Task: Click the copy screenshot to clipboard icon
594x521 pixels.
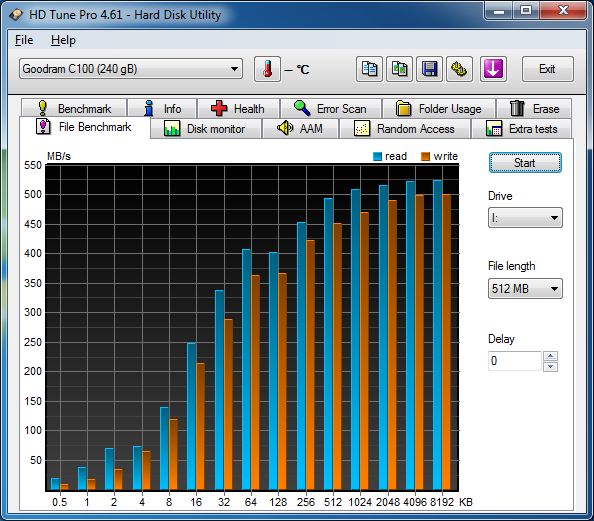Action: (x=399, y=69)
